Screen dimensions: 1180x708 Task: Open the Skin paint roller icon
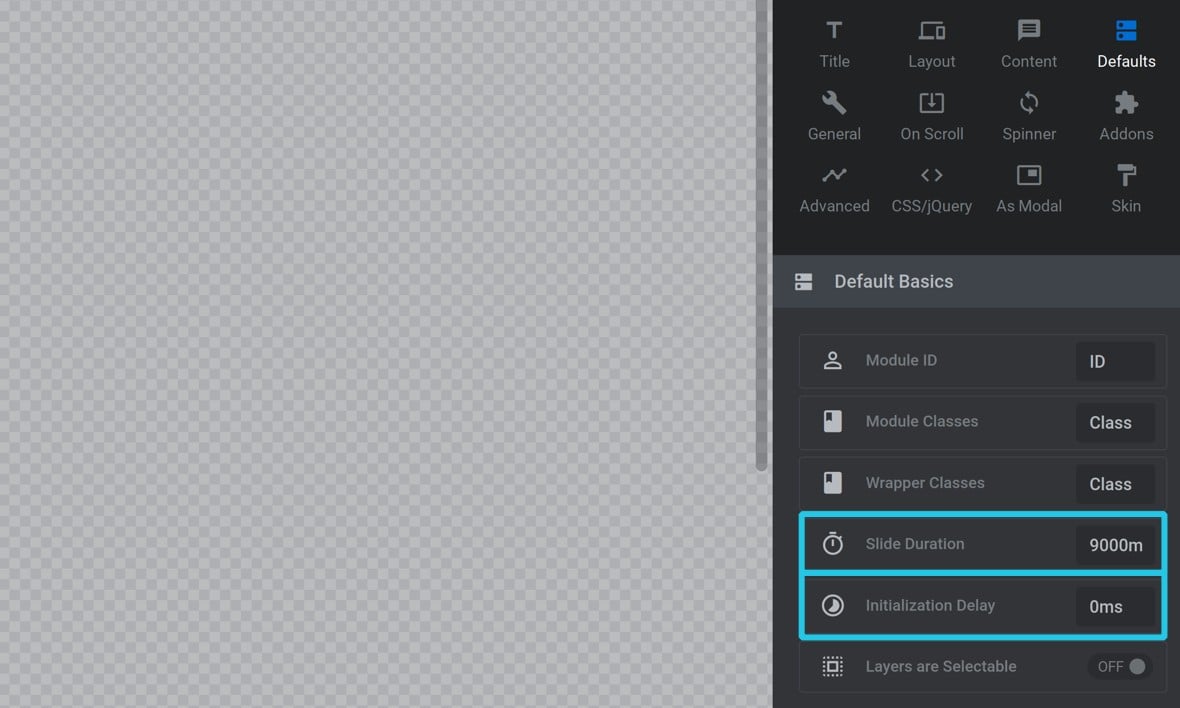click(x=1126, y=175)
